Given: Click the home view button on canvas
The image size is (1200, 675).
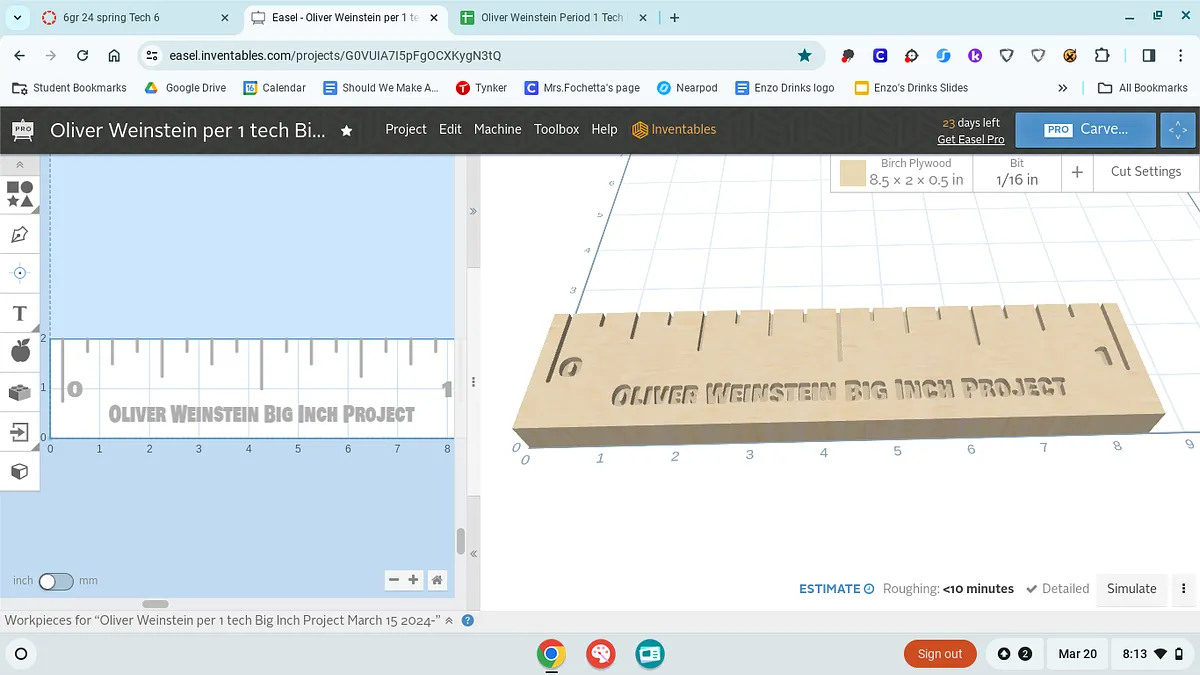Looking at the screenshot, I should coord(437,580).
